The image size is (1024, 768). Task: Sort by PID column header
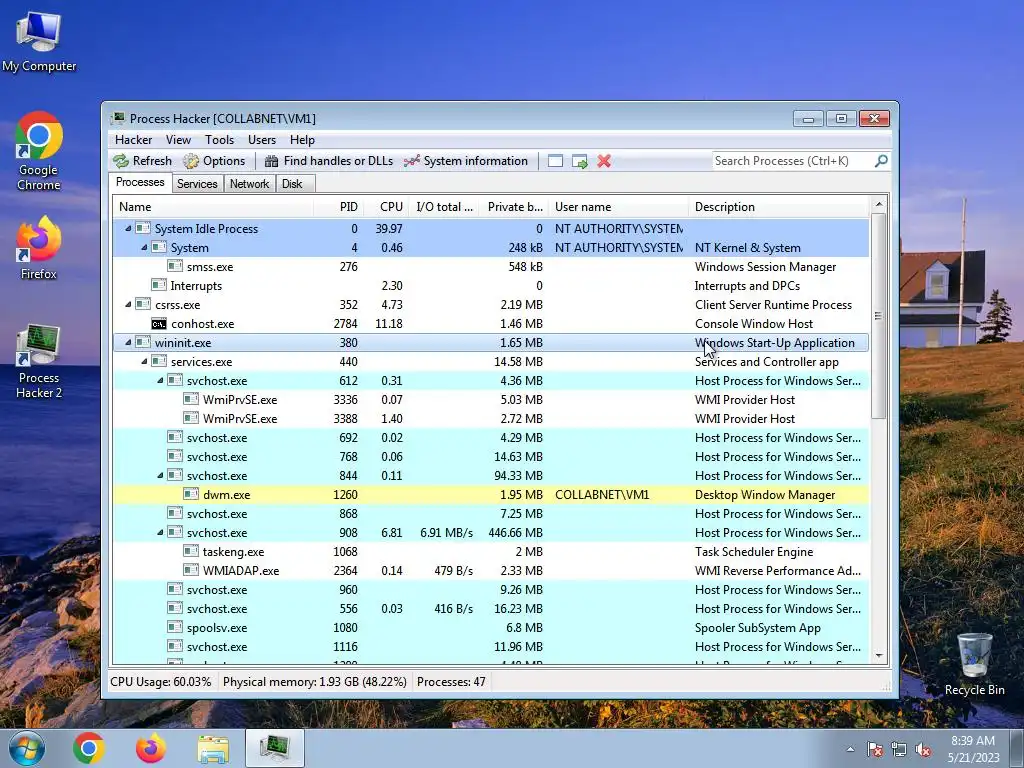click(339, 207)
